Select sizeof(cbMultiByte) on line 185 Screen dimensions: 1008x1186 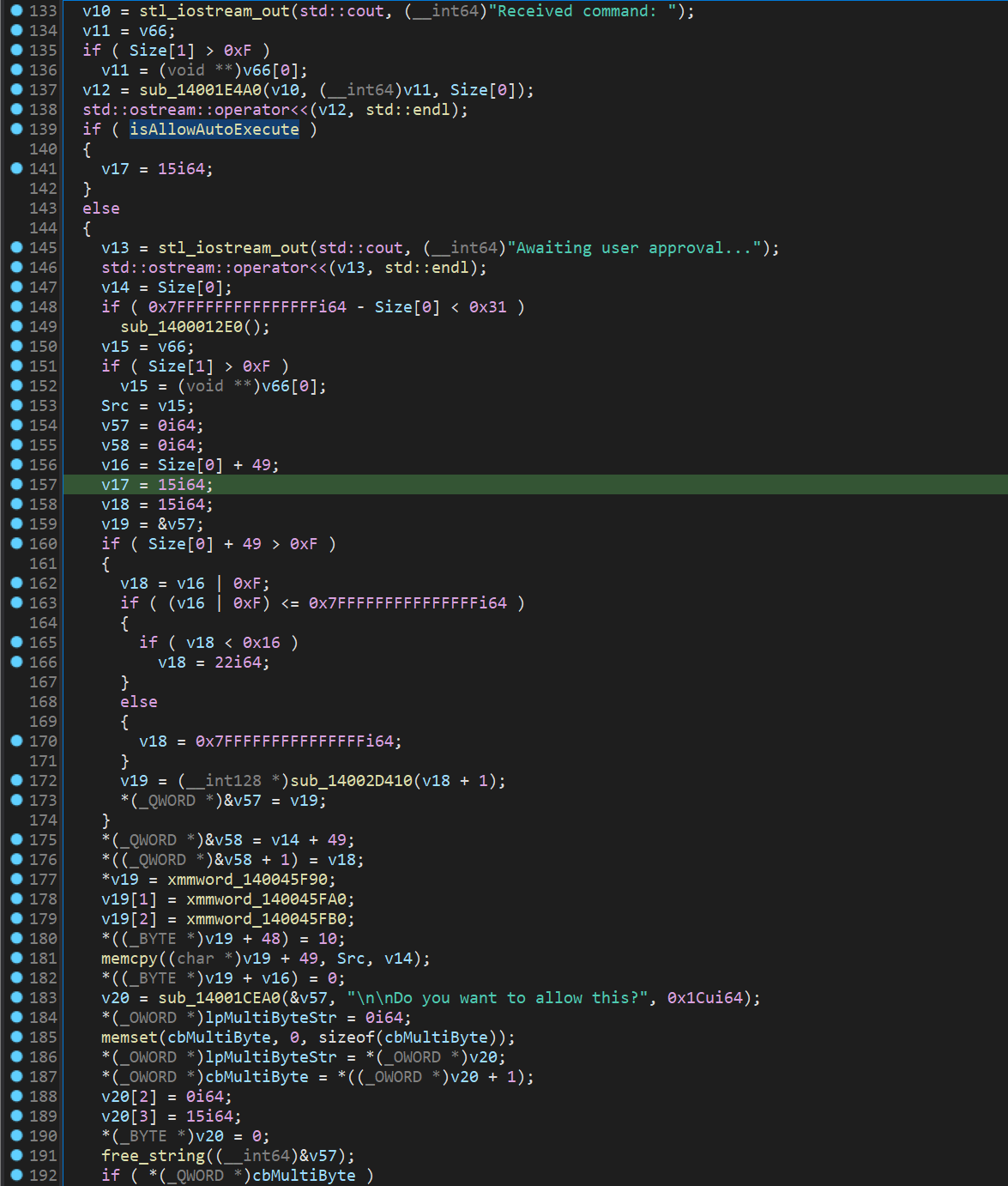[x=413, y=1037]
